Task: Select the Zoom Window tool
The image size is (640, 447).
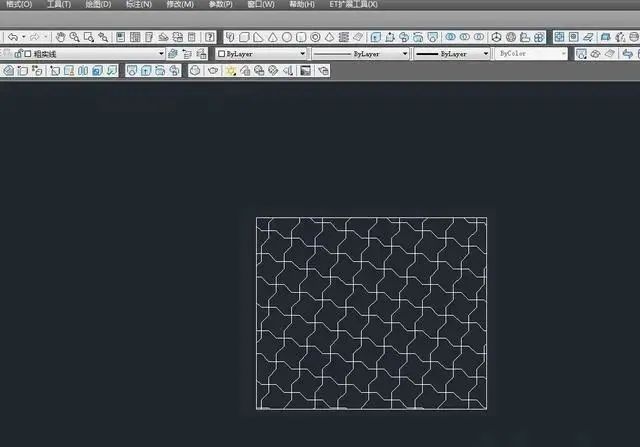Action: coord(89,37)
